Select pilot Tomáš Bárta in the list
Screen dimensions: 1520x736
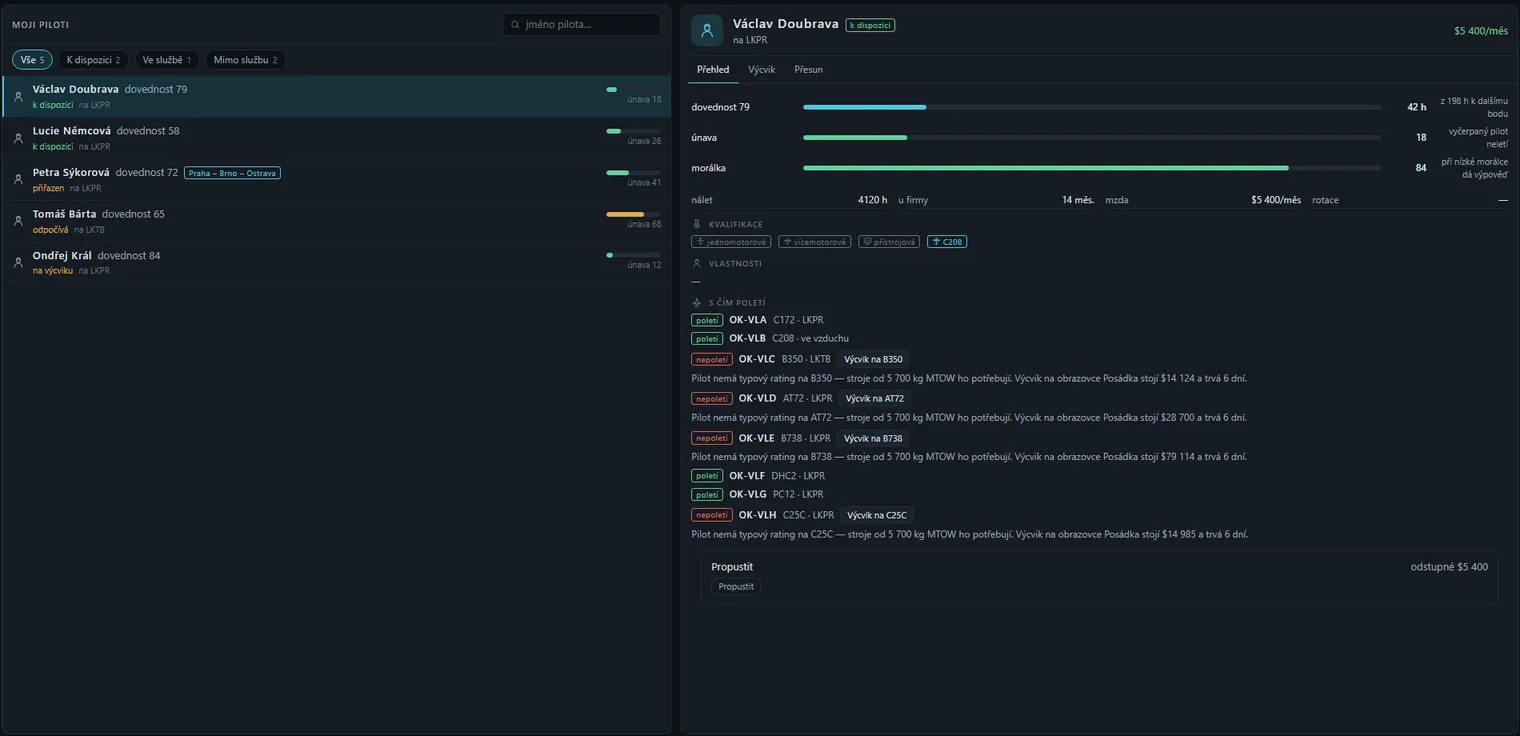(x=336, y=221)
